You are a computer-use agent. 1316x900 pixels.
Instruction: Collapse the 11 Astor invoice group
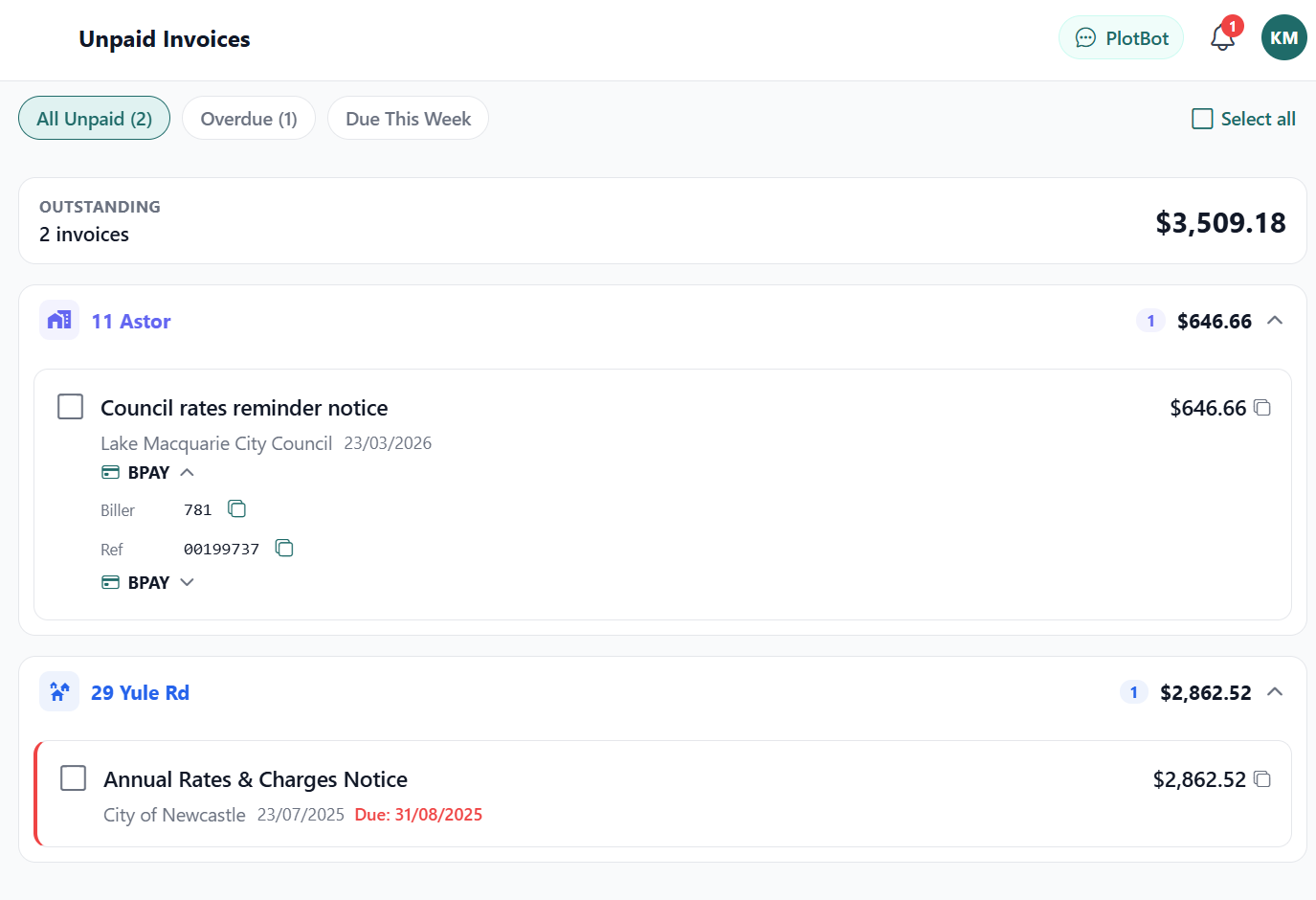(x=1275, y=321)
